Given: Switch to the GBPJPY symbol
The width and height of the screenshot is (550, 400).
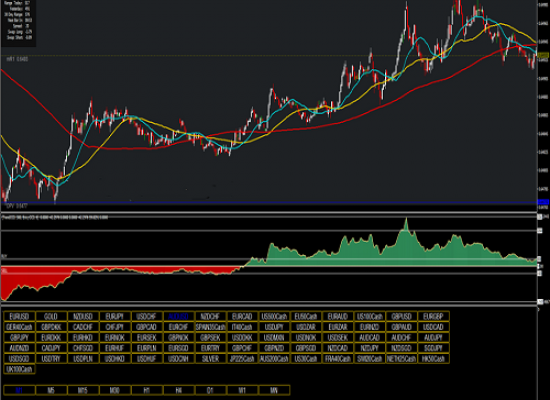Looking at the screenshot, I should [x=19, y=338].
